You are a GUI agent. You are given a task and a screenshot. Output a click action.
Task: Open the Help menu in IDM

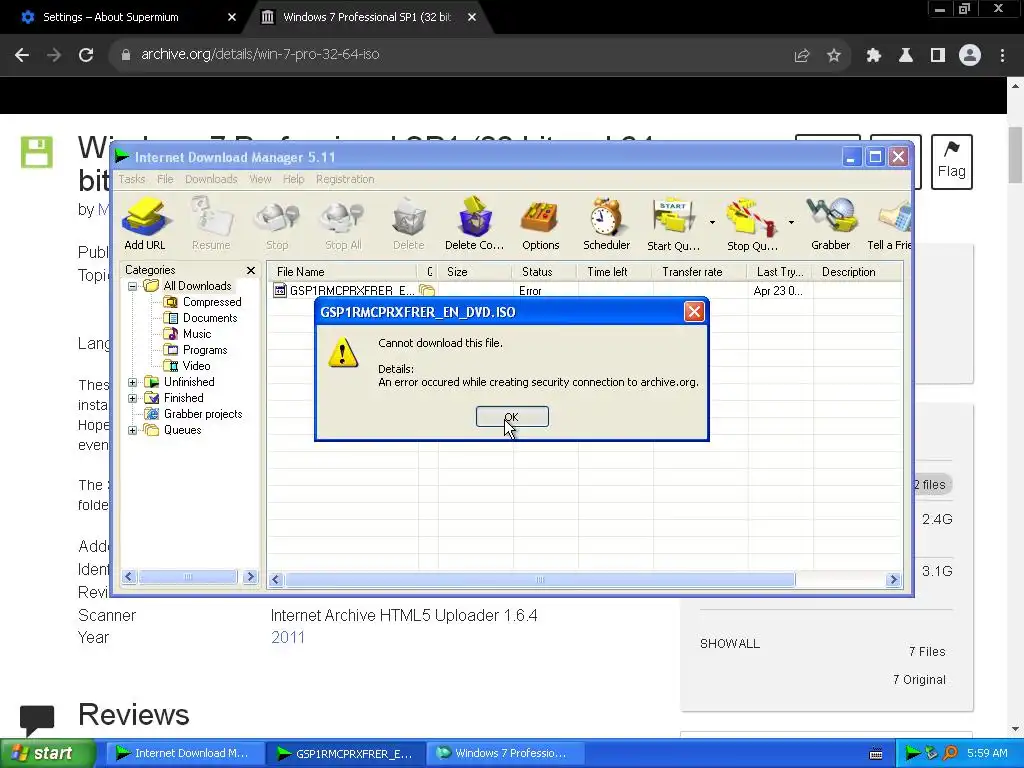coord(293,179)
